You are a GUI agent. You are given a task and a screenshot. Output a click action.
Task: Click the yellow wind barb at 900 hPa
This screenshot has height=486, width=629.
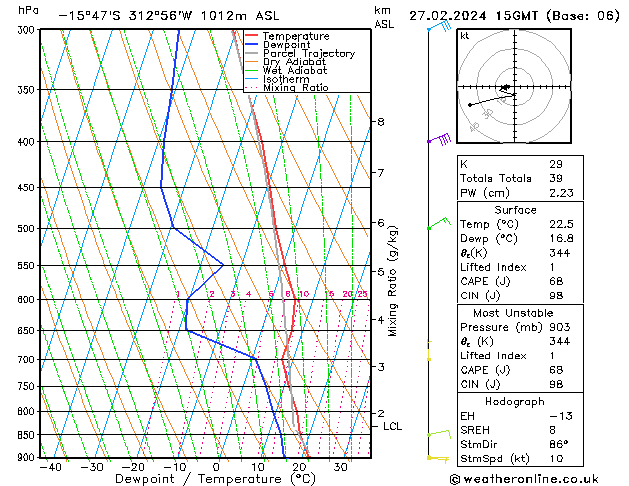(x=436, y=458)
